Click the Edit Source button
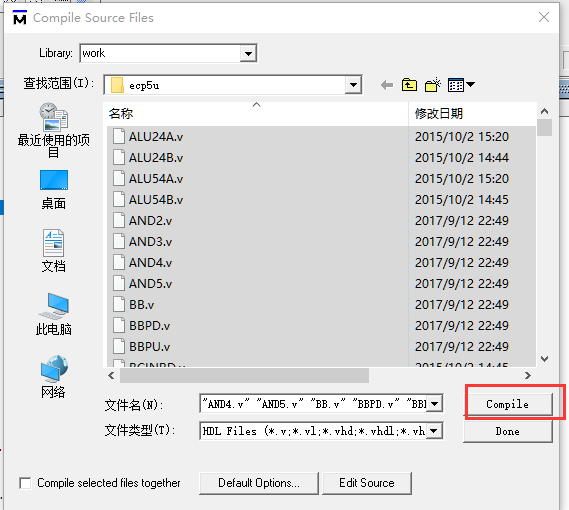 [367, 483]
